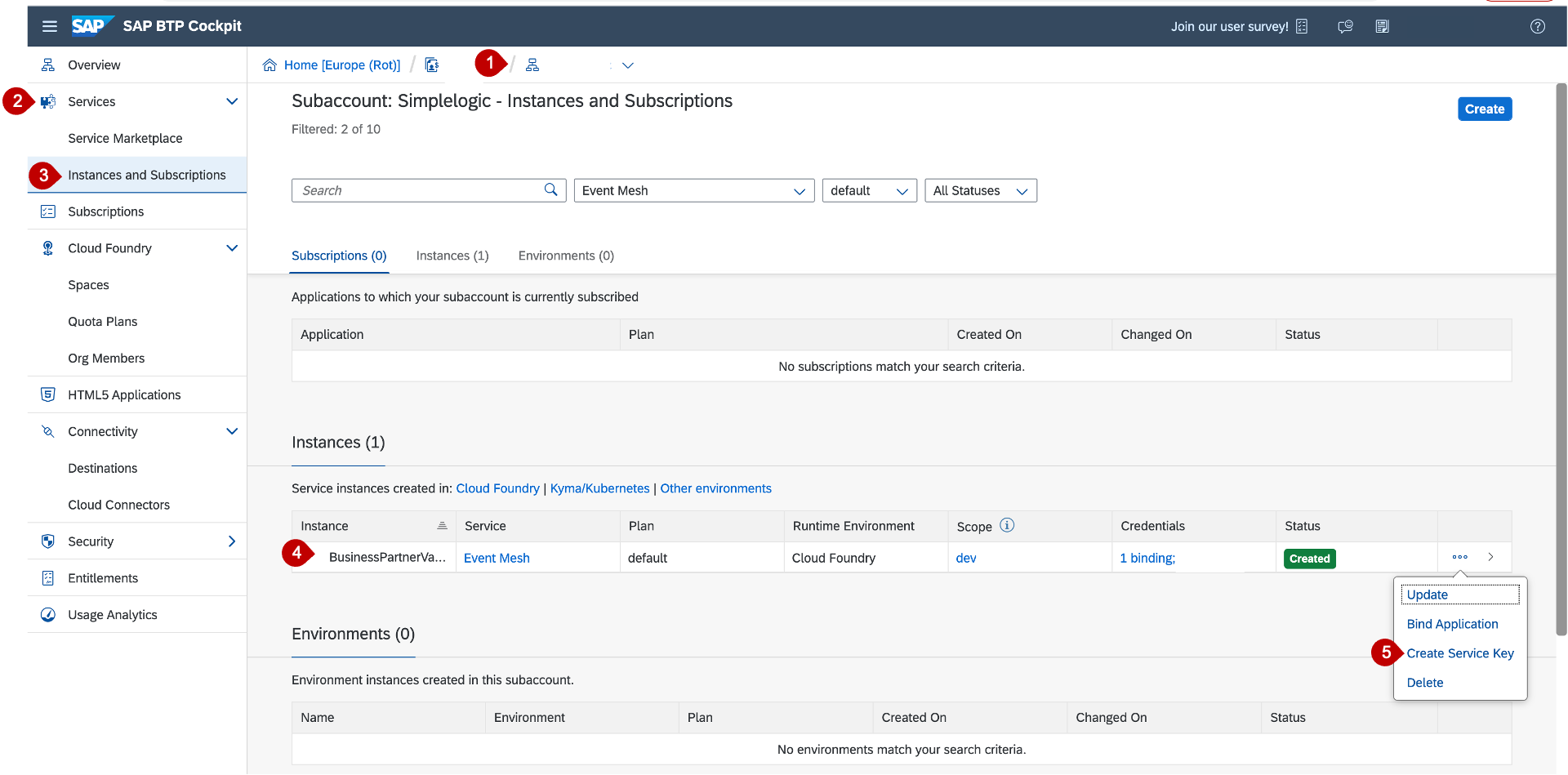The width and height of the screenshot is (1568, 775).
Task: Open the feedback chat icon
Action: [x=1345, y=26]
